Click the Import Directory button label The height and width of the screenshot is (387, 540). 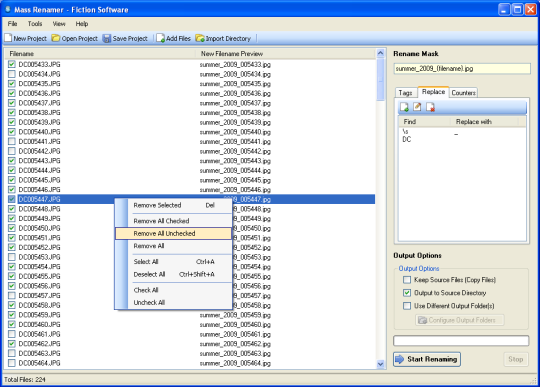coord(228,39)
